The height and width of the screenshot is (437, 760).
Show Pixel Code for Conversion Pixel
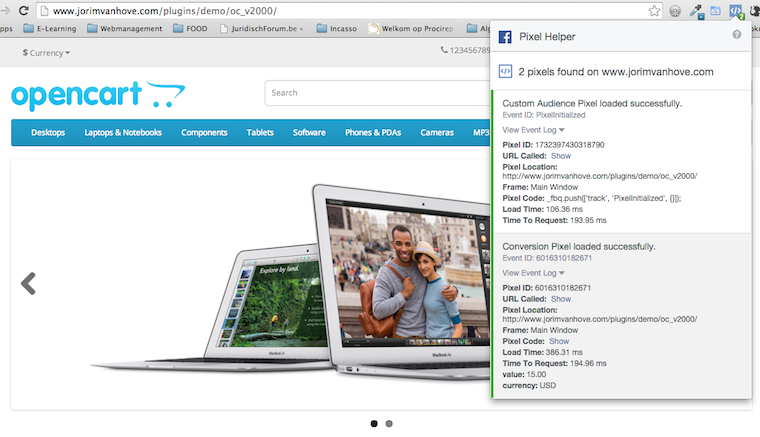click(559, 341)
